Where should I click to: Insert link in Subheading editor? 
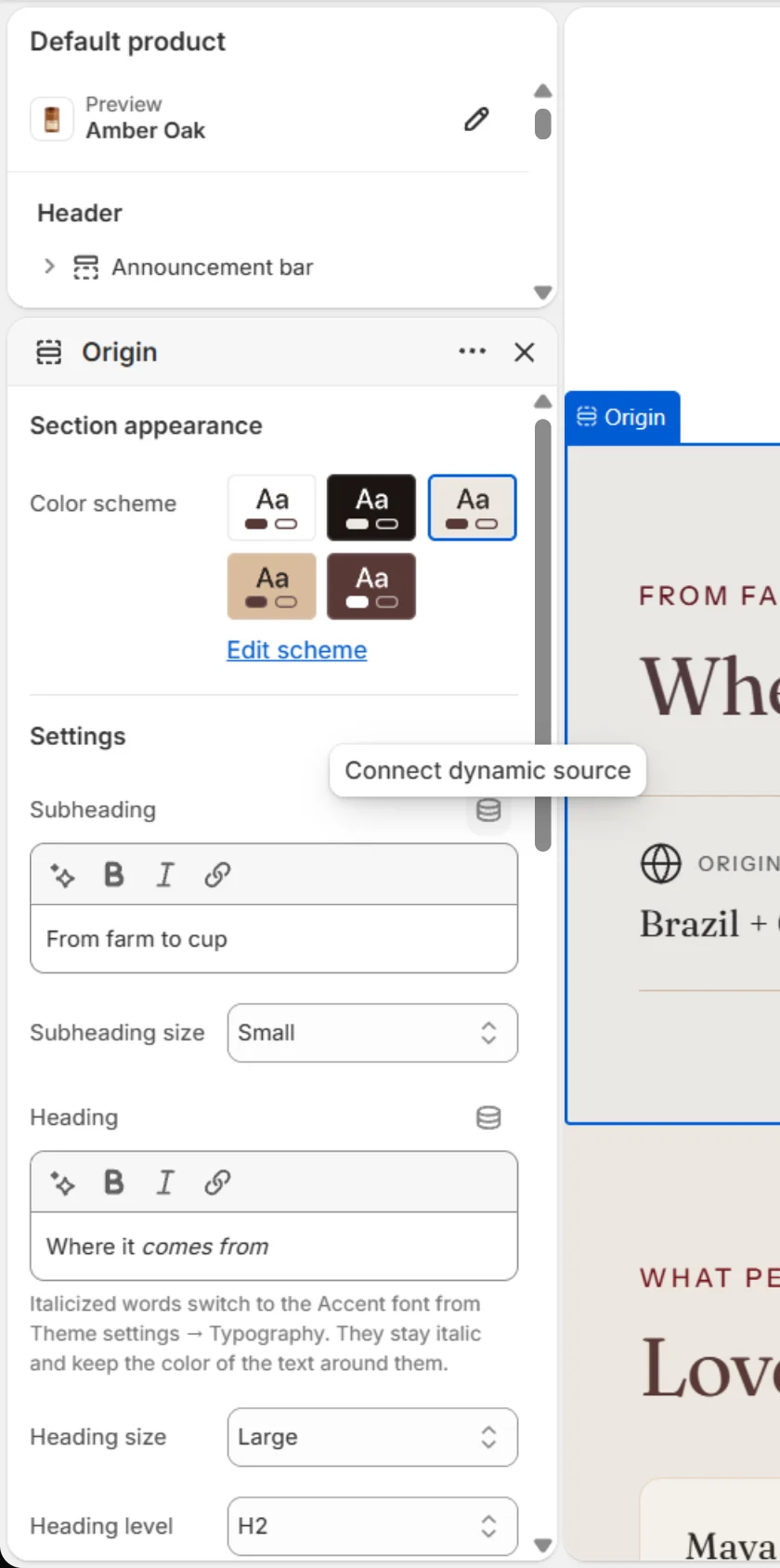coord(217,875)
